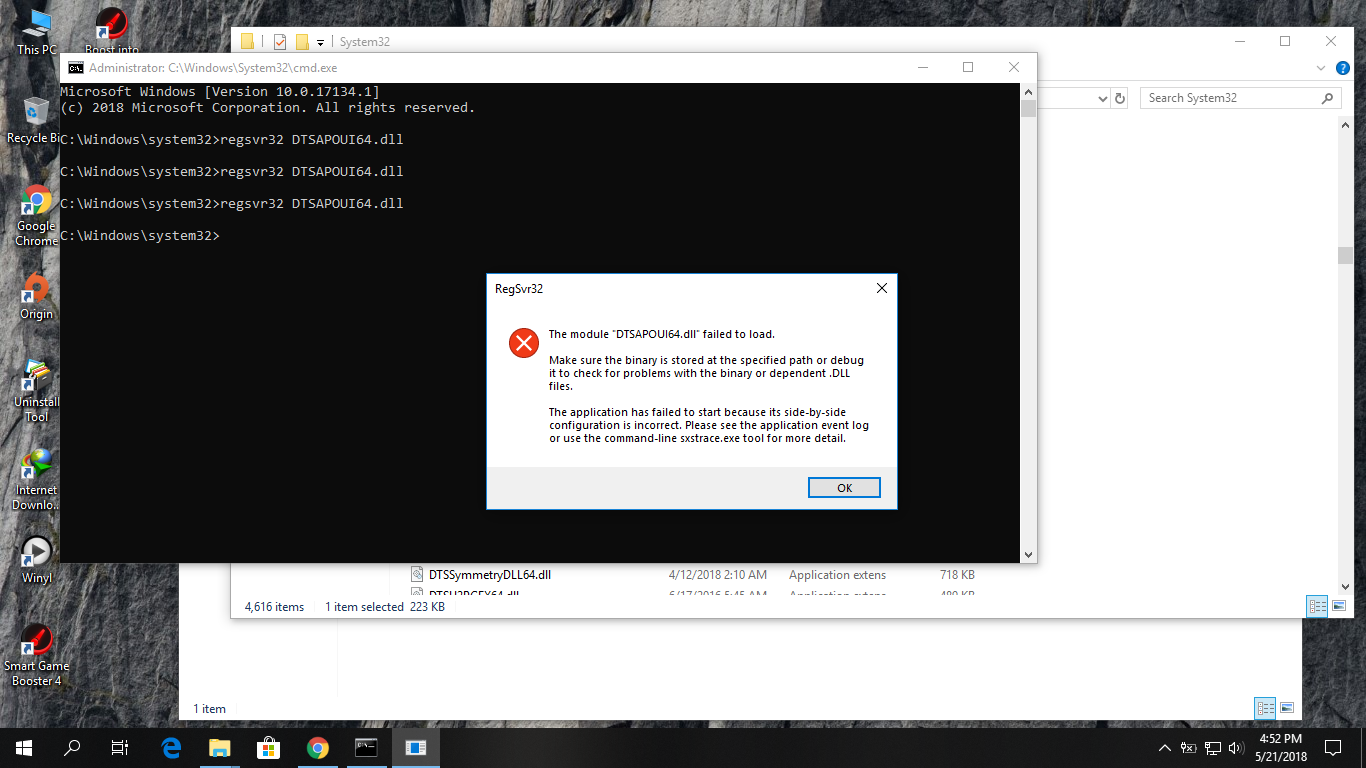Open the cmd.exe window system menu icon
The image size is (1366, 768).
click(x=75, y=68)
